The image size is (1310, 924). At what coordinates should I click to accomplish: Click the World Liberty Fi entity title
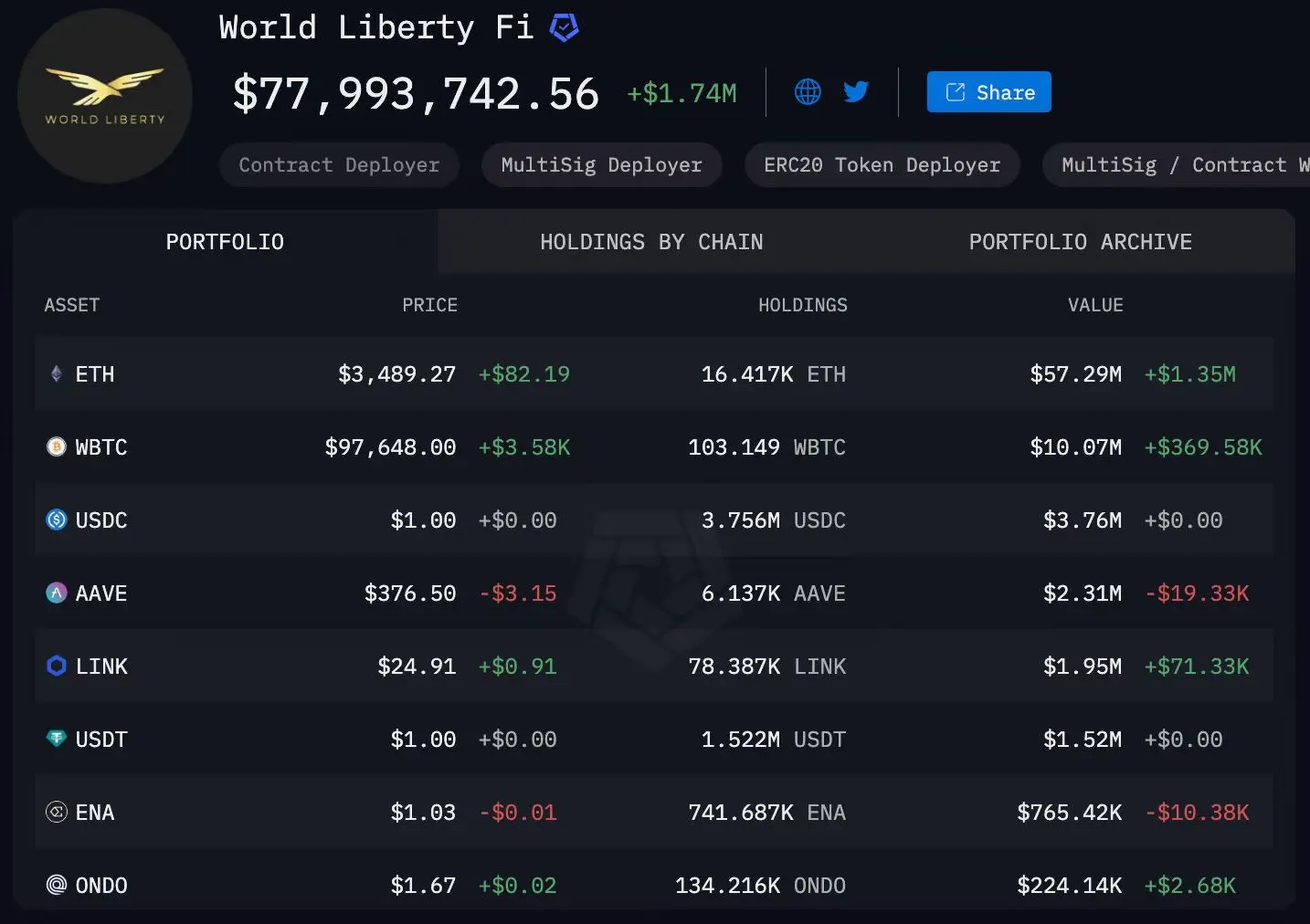376,27
